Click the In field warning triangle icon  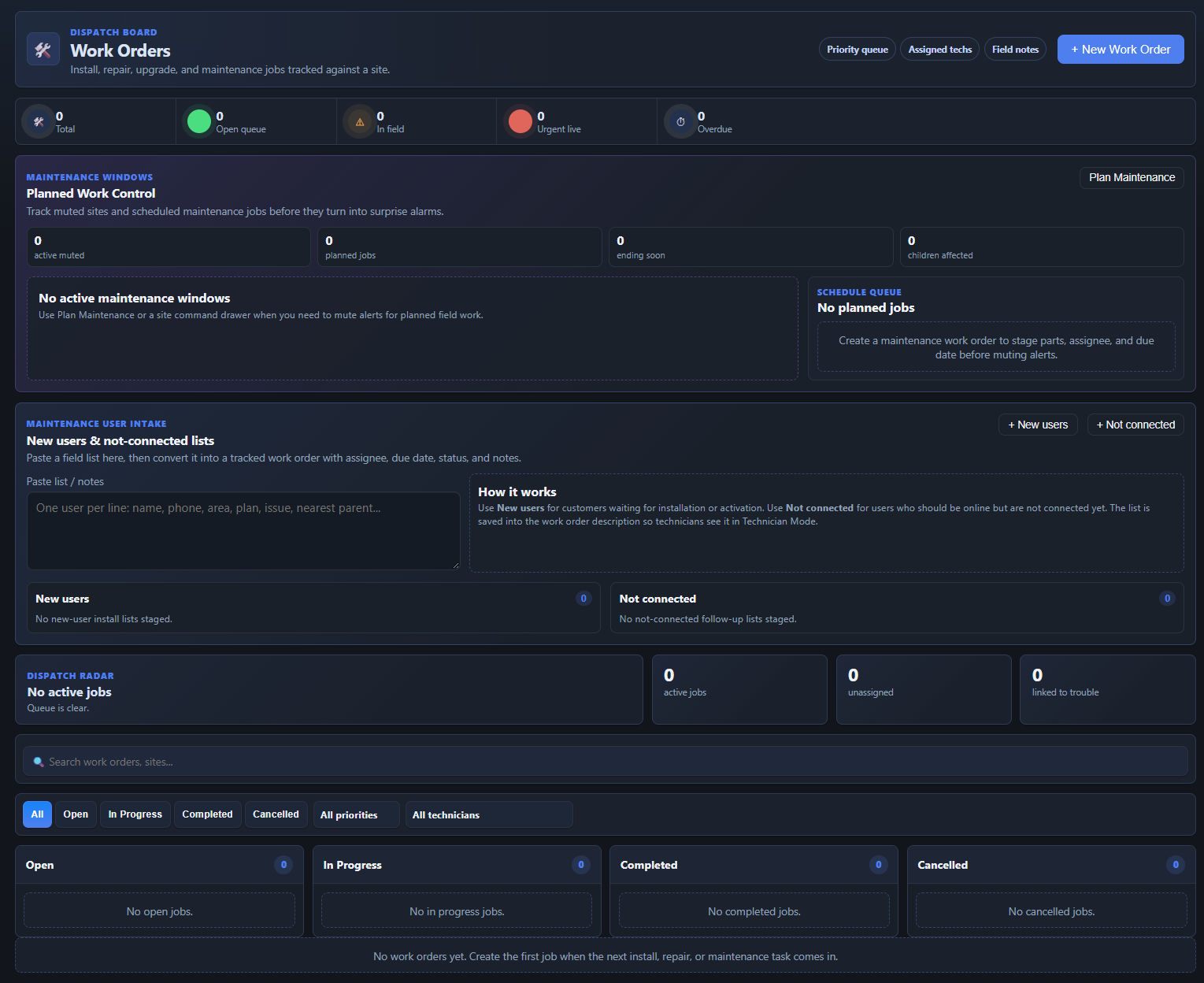click(359, 121)
